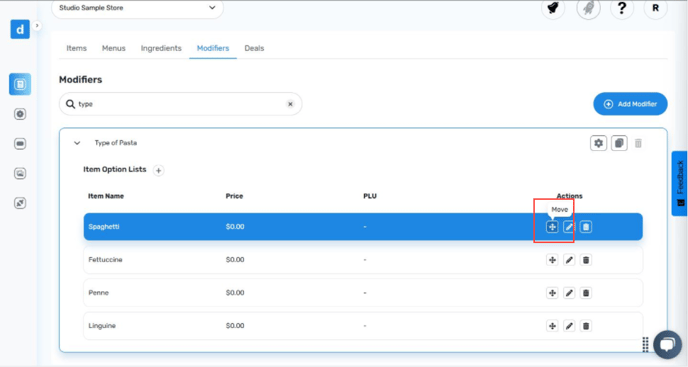The height and width of the screenshot is (367, 688).
Task: Click the drag handle dots near chat
Action: [645, 345]
